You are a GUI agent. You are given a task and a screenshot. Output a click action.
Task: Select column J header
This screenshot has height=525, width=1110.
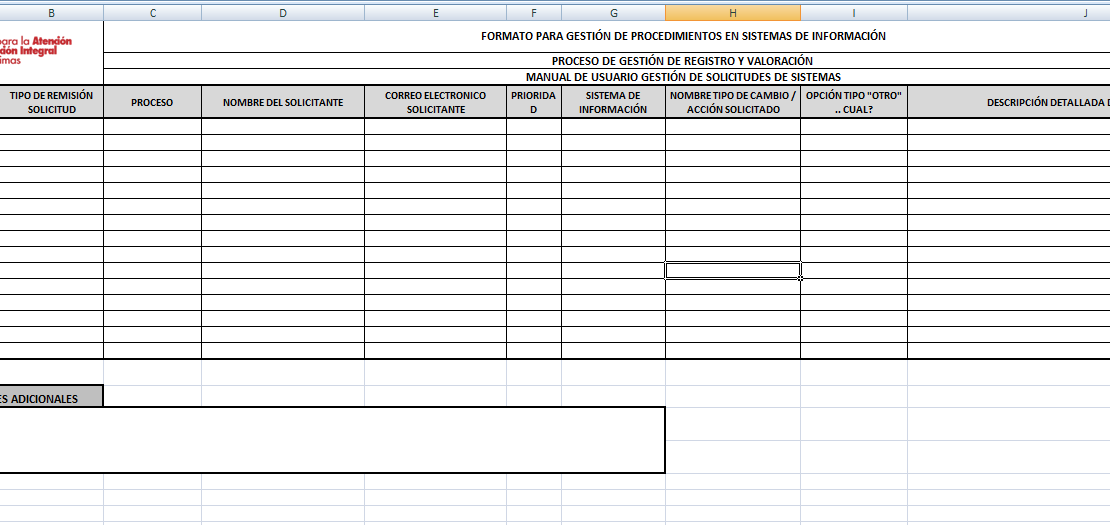click(x=1008, y=13)
